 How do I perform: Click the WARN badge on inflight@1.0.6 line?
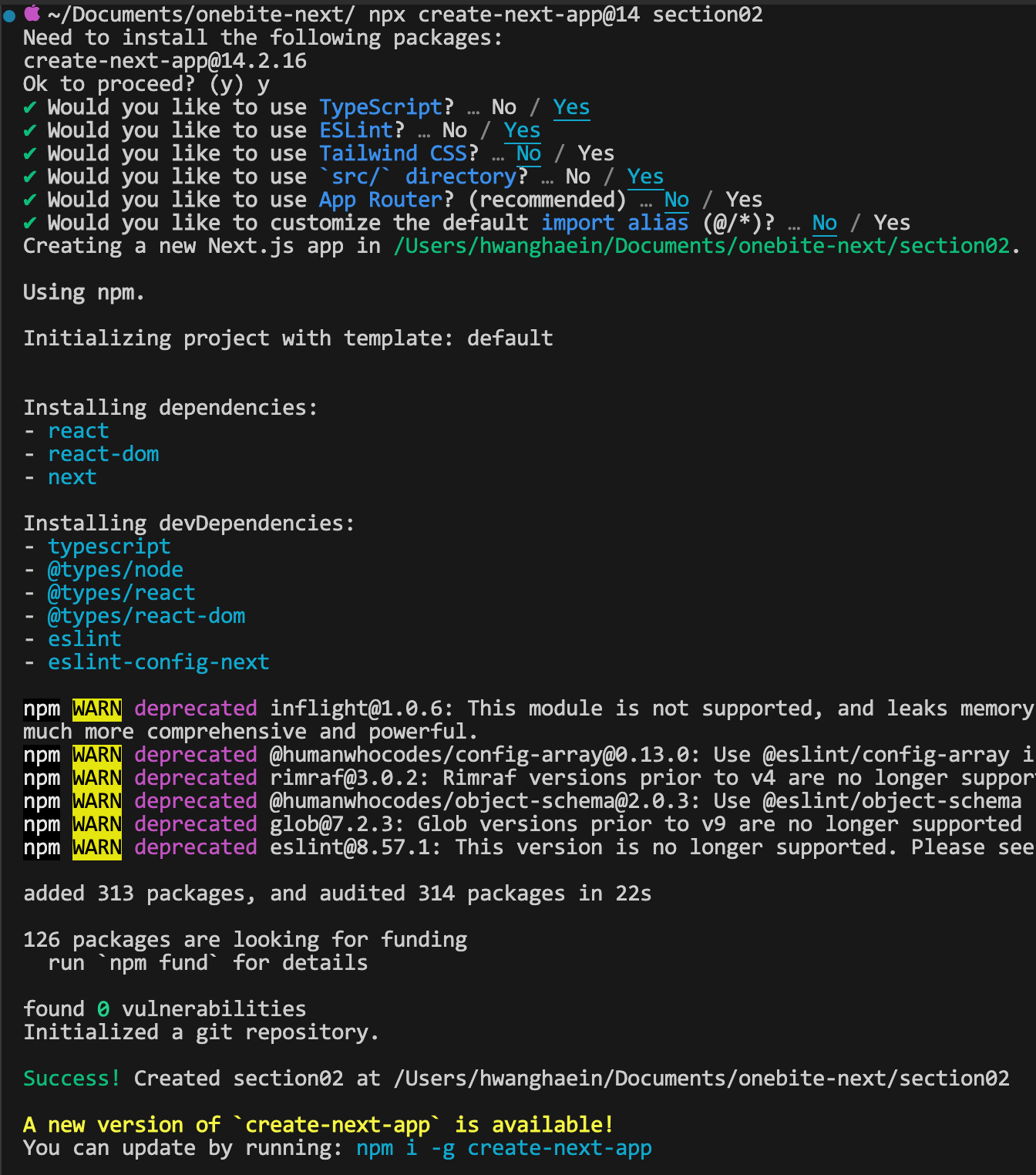pos(97,709)
